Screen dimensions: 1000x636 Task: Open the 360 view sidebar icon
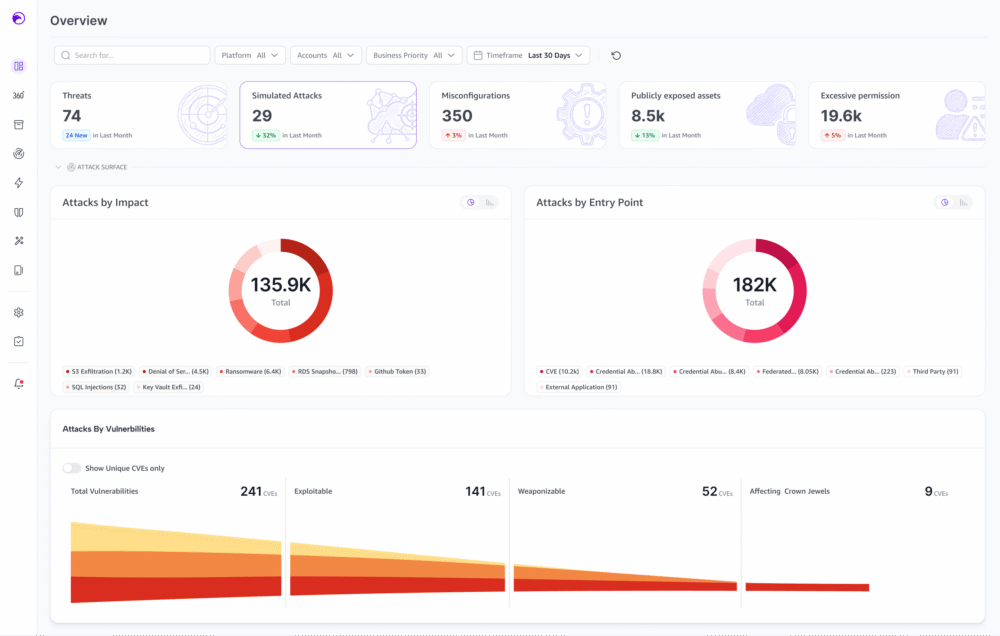[x=18, y=95]
